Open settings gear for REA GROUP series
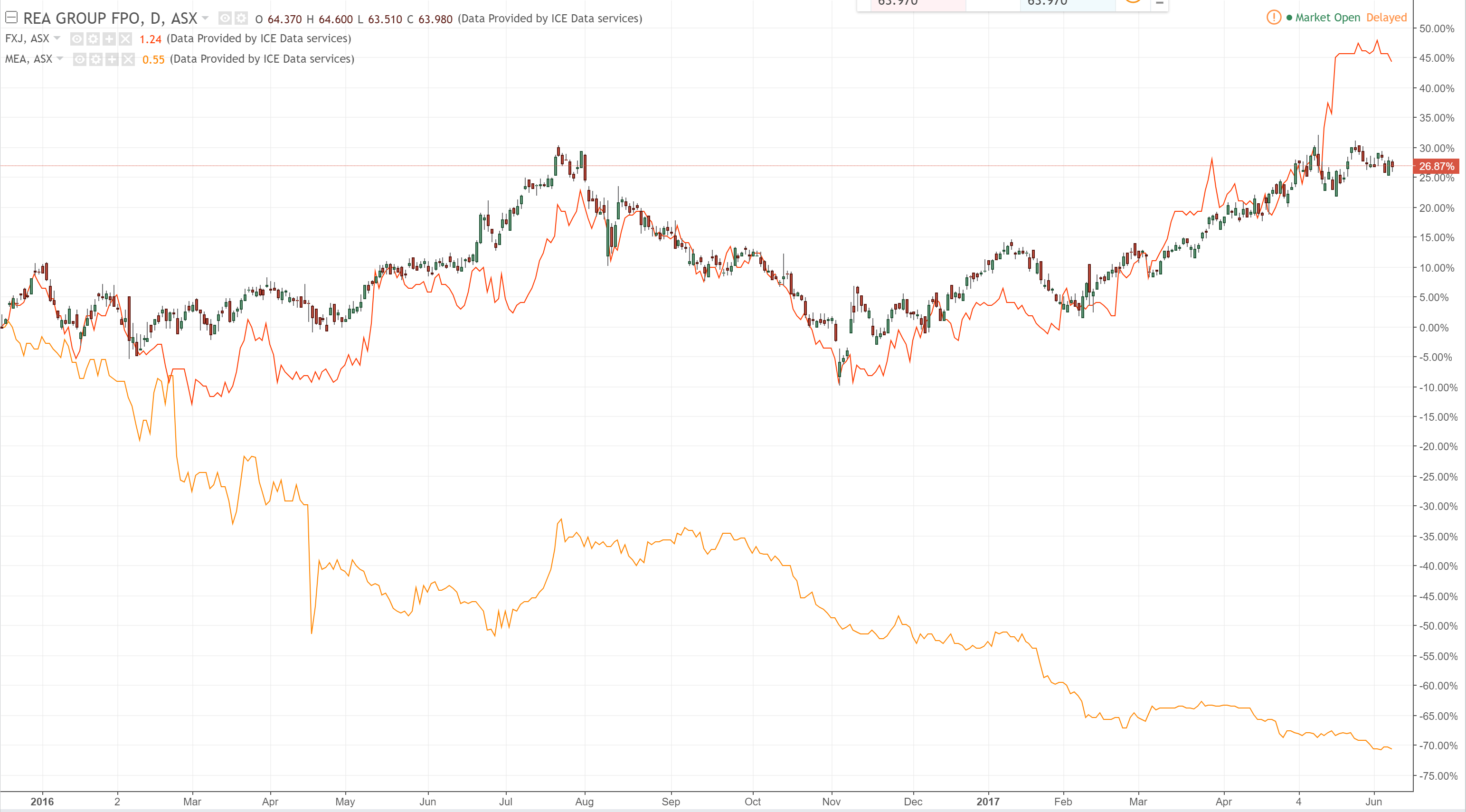 [x=241, y=19]
